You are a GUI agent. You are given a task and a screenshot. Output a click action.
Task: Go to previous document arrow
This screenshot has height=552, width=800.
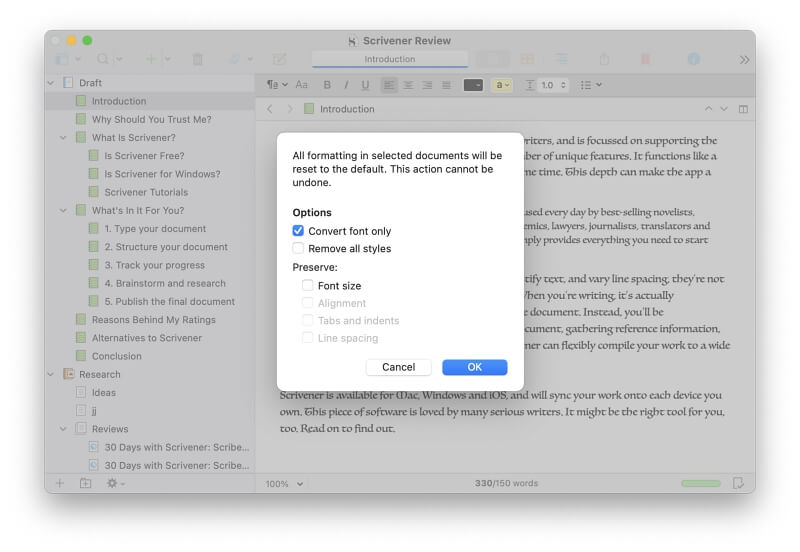pyautogui.click(x=709, y=109)
